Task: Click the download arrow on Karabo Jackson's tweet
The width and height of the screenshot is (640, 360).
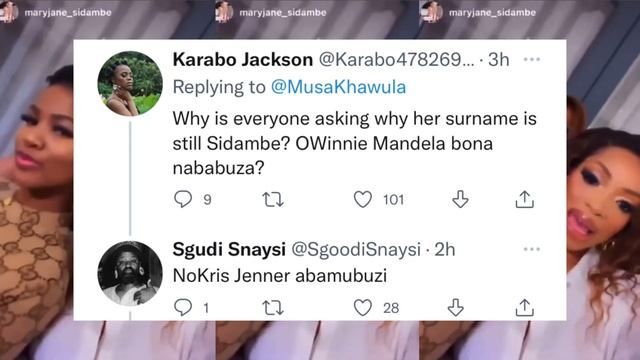Action: click(x=460, y=199)
